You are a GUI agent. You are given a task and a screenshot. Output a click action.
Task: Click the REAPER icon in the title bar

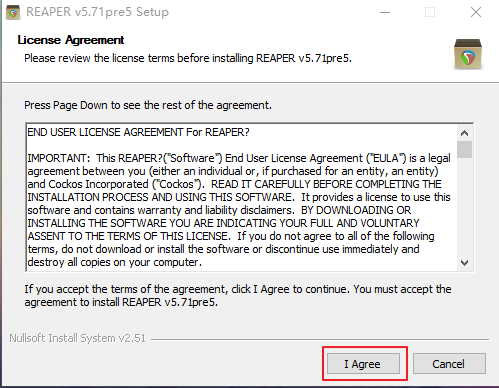click(13, 12)
